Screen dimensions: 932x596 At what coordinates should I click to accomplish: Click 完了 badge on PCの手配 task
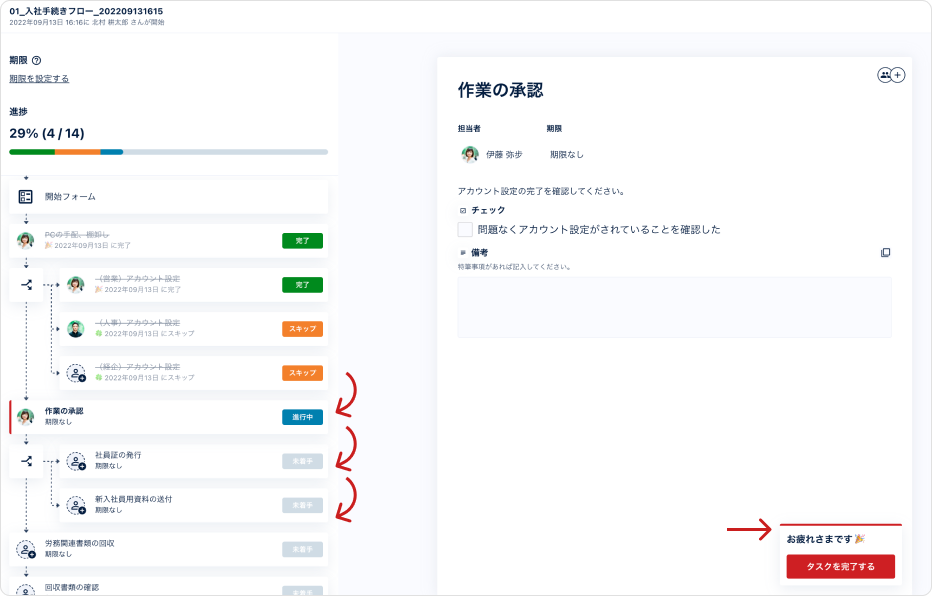coord(303,241)
